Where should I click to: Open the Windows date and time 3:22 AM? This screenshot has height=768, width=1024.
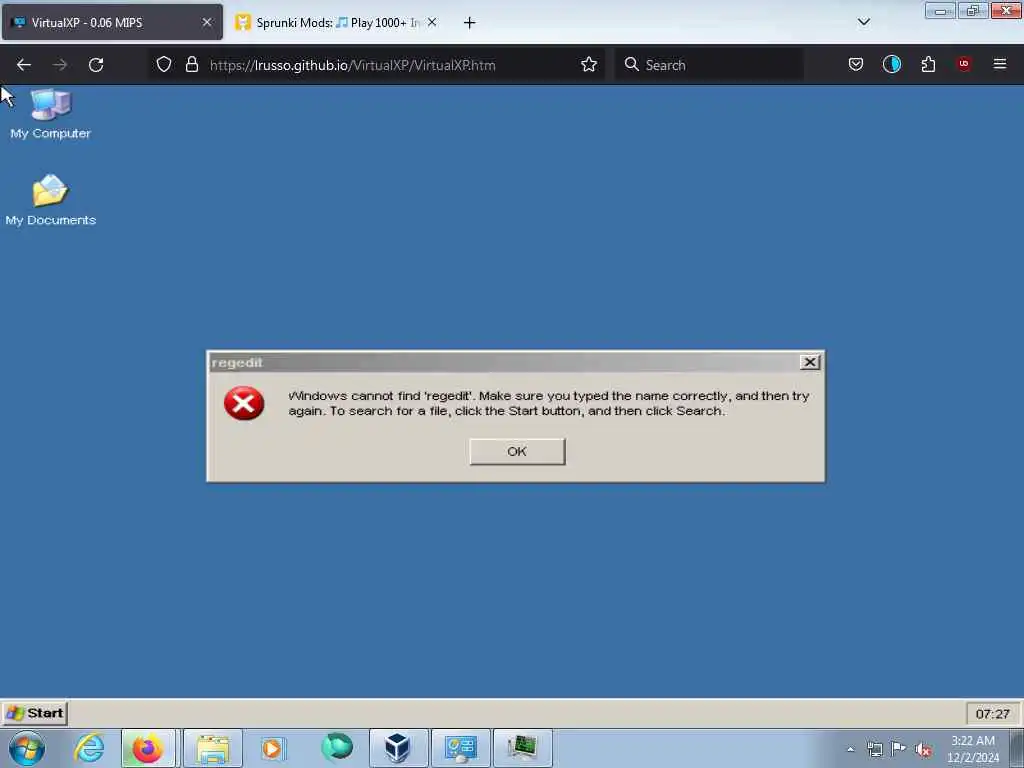tap(973, 749)
